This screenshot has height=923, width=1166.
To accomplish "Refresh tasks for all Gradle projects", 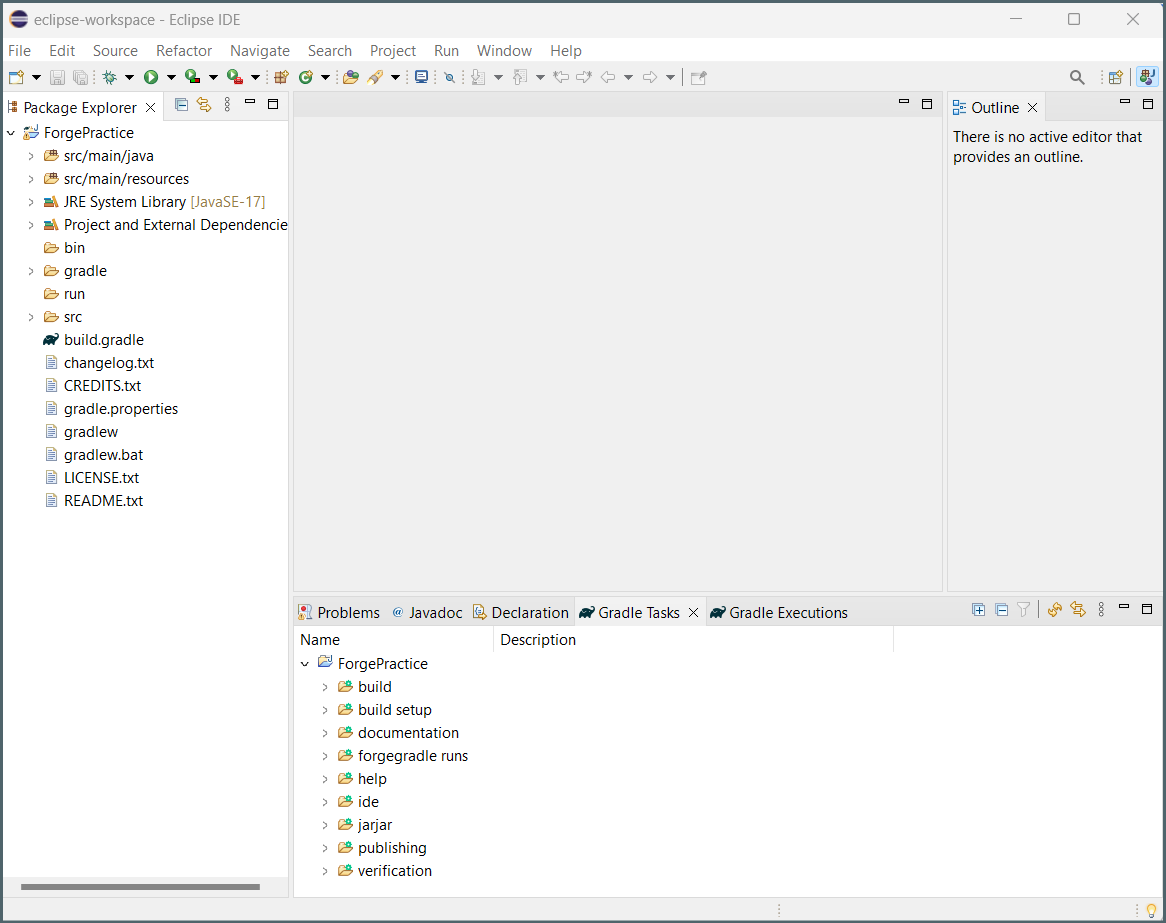I will [x=1054, y=610].
